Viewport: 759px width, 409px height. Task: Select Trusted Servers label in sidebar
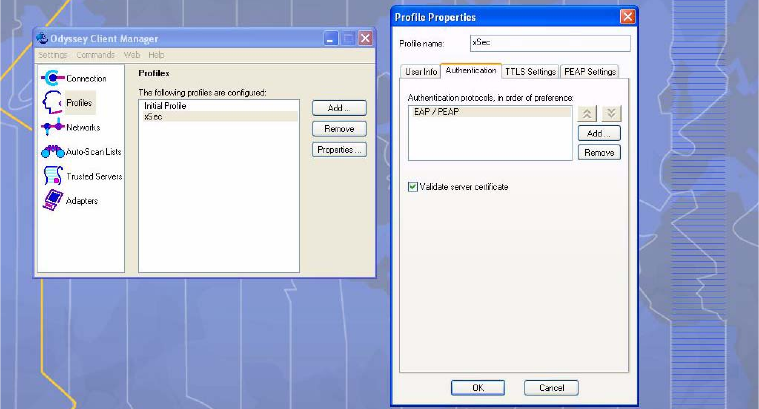(94, 176)
